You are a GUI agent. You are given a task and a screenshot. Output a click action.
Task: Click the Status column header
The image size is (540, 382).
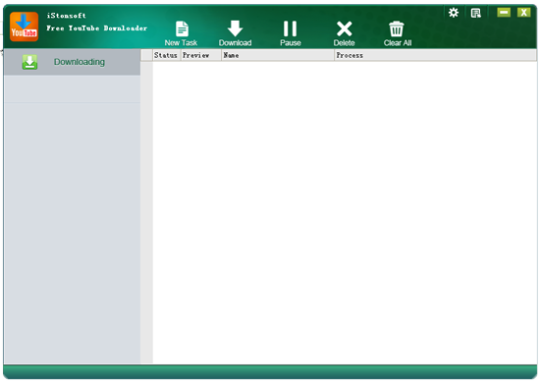coord(166,55)
